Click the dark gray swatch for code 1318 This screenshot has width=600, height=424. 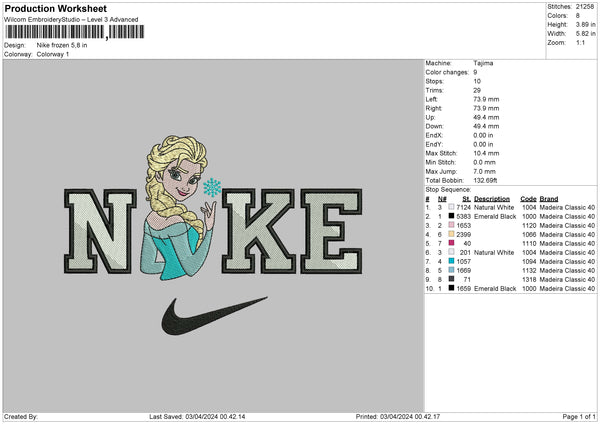[x=451, y=279]
